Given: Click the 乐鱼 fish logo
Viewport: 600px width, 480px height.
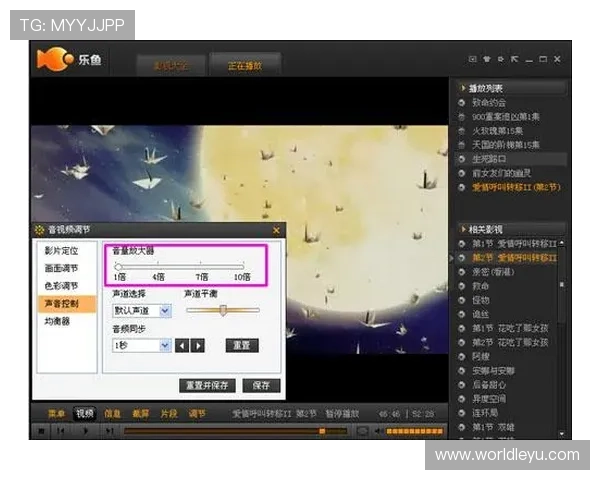Looking at the screenshot, I should point(50,61).
